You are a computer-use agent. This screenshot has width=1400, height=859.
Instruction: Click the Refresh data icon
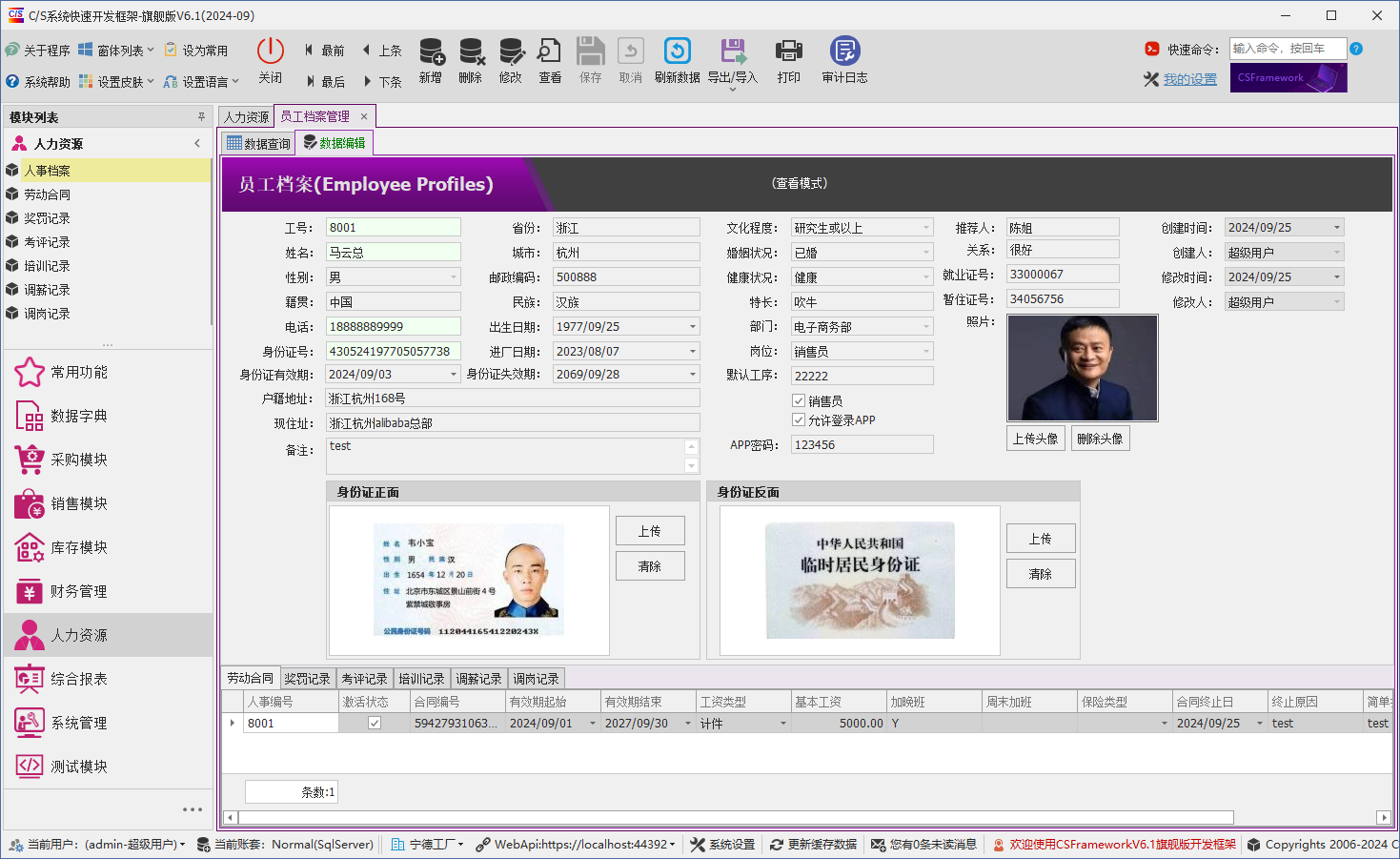pyautogui.click(x=678, y=51)
